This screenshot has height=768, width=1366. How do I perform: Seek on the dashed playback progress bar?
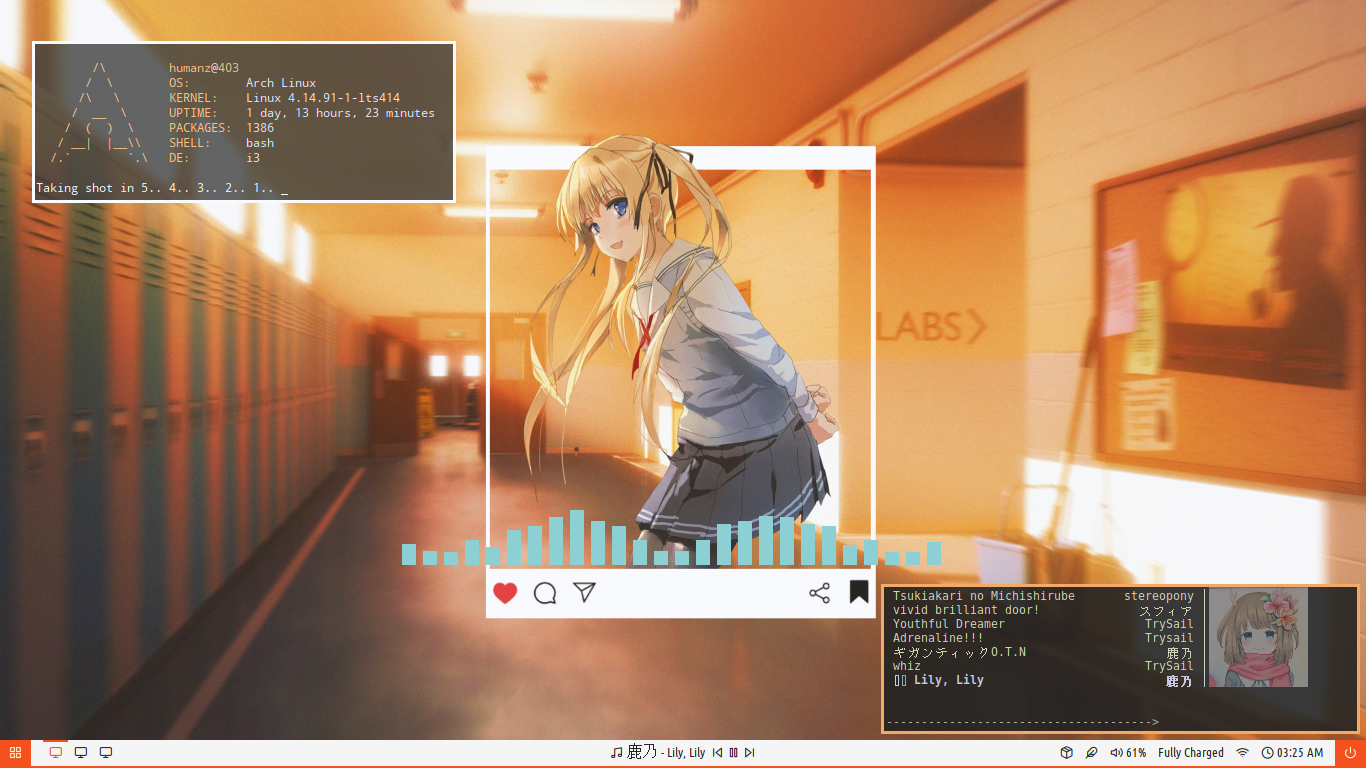pos(1023,722)
